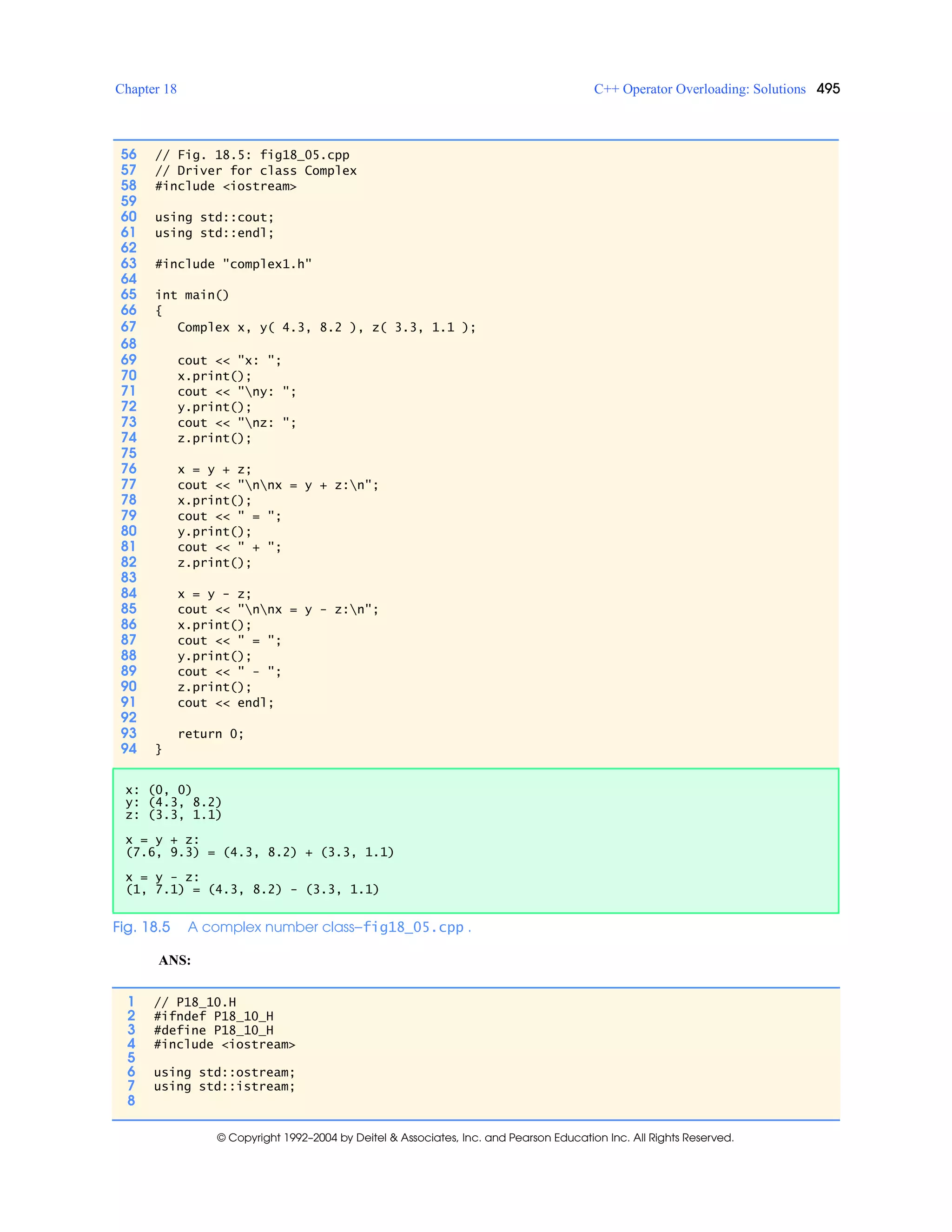This screenshot has width=952, height=1232.
Task: Click the 'using std::endl;' line
Action: pyautogui.click(x=214, y=233)
